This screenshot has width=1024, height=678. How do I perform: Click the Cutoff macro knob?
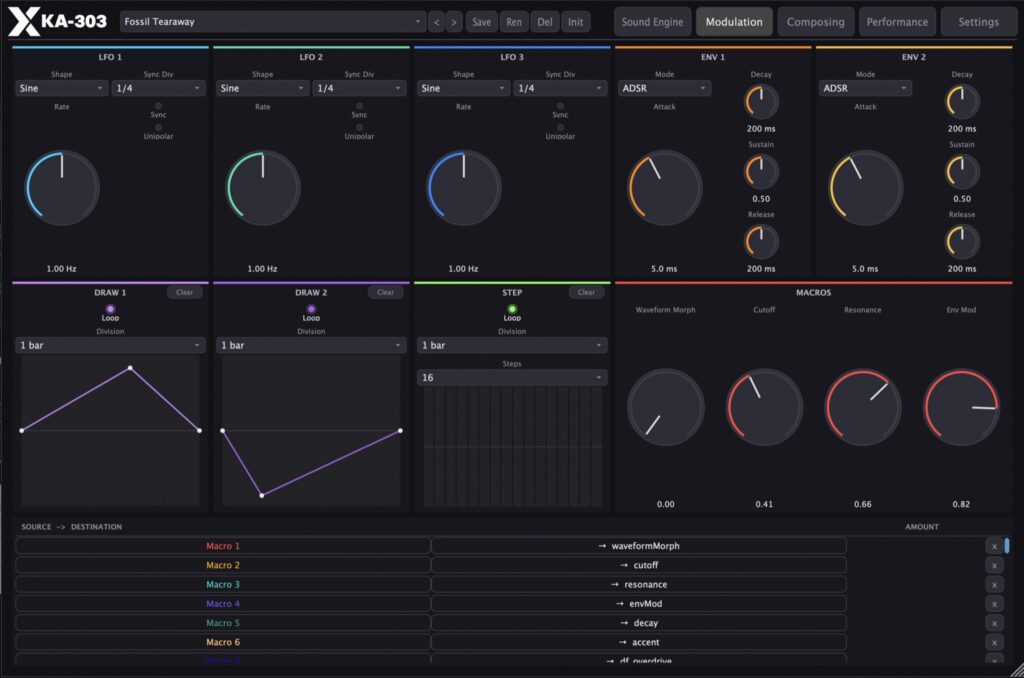pos(764,408)
